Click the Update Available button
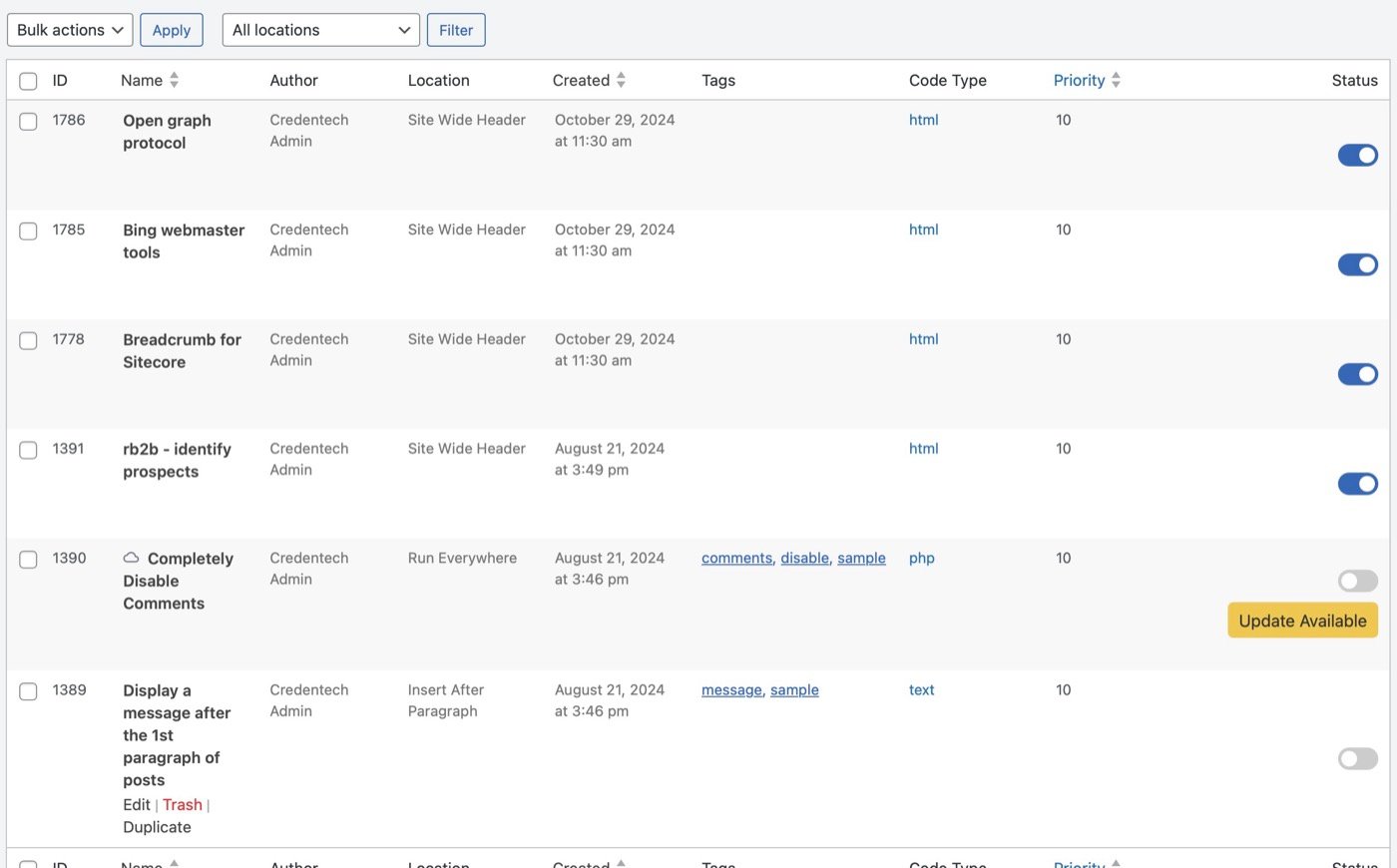This screenshot has width=1397, height=868. tap(1302, 621)
